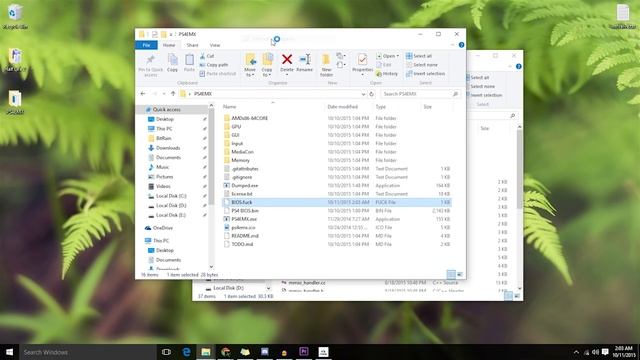Open Local Disk (C:) in navigation pane
Screen dimensions: 640x360
point(171,196)
